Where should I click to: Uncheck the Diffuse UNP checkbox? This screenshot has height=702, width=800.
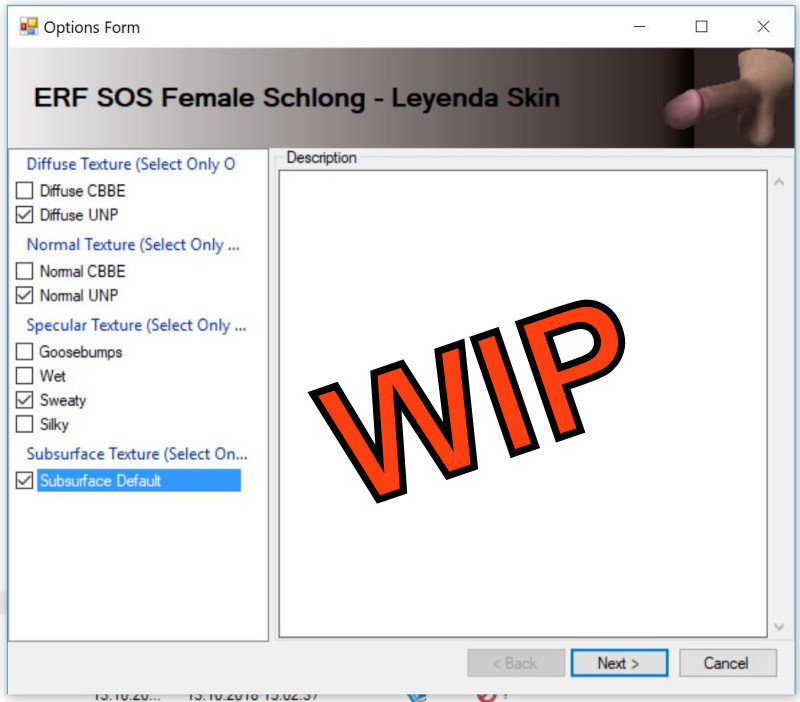(24, 215)
